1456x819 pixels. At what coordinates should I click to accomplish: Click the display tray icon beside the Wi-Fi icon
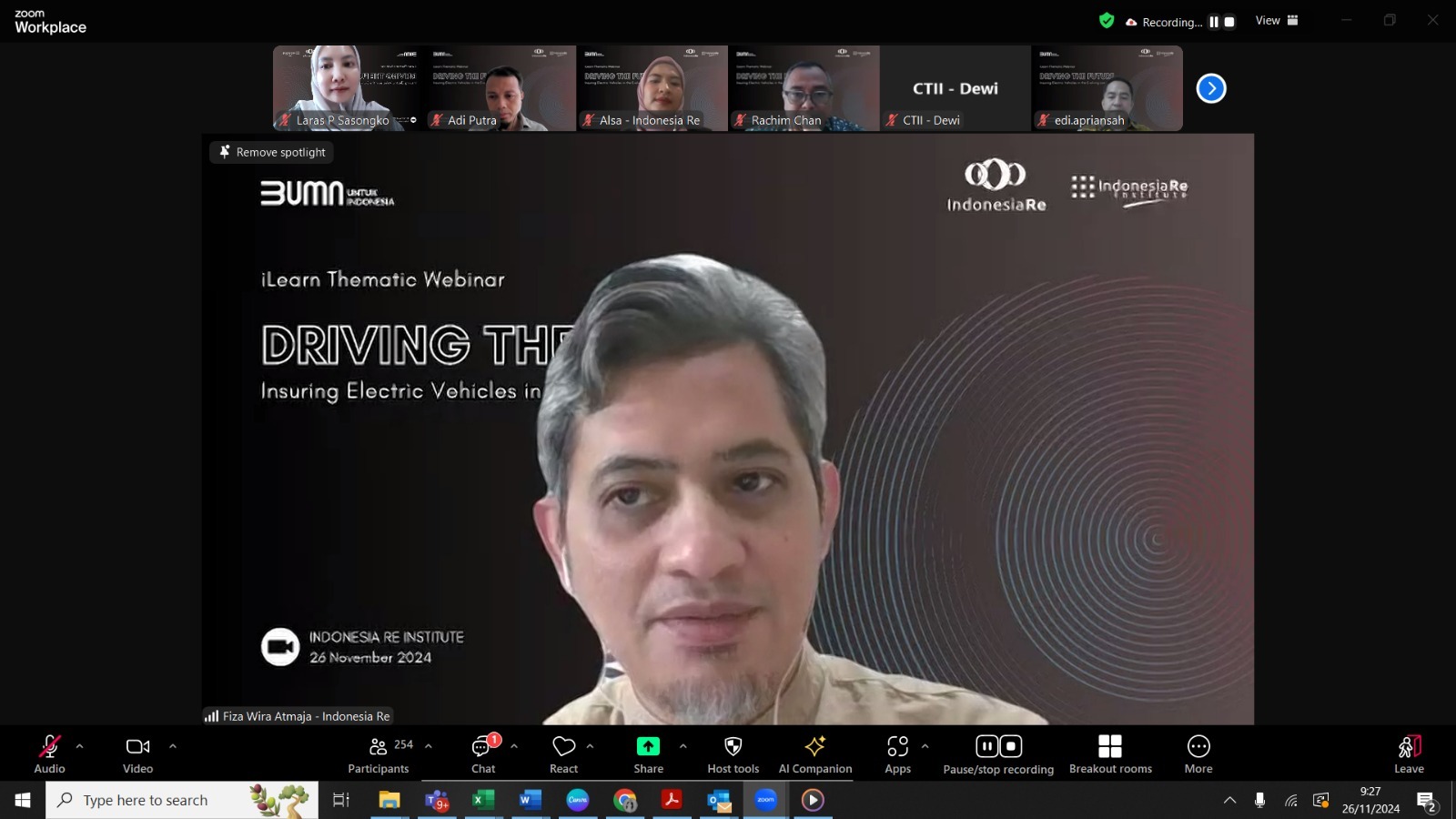1320,800
